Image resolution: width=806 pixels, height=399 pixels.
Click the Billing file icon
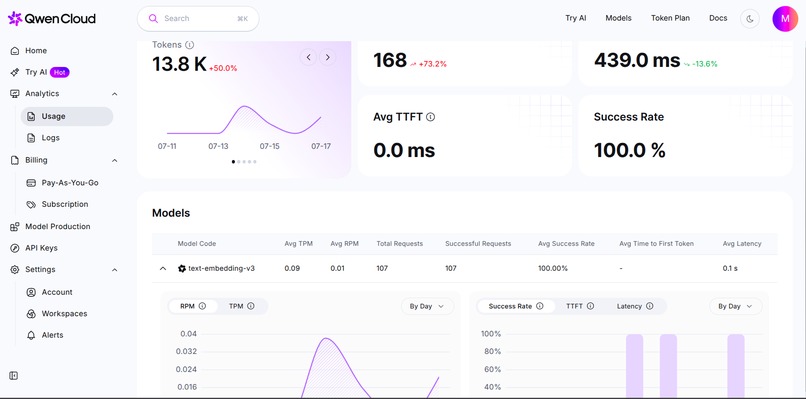point(15,160)
